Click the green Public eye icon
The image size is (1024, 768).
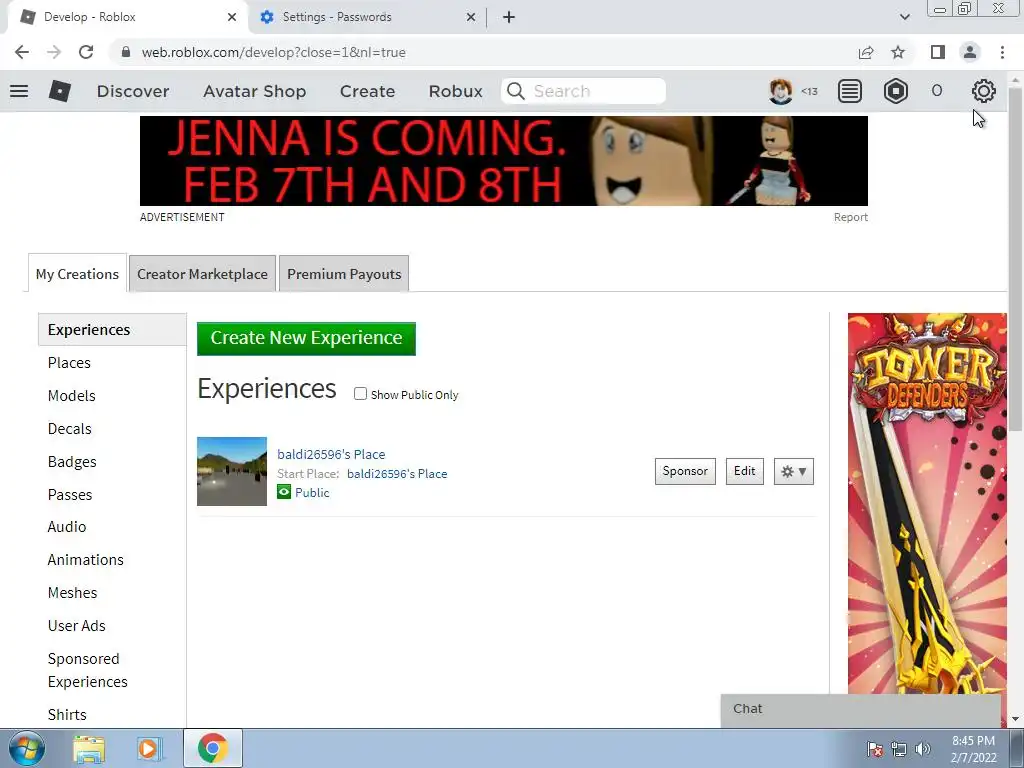click(283, 492)
